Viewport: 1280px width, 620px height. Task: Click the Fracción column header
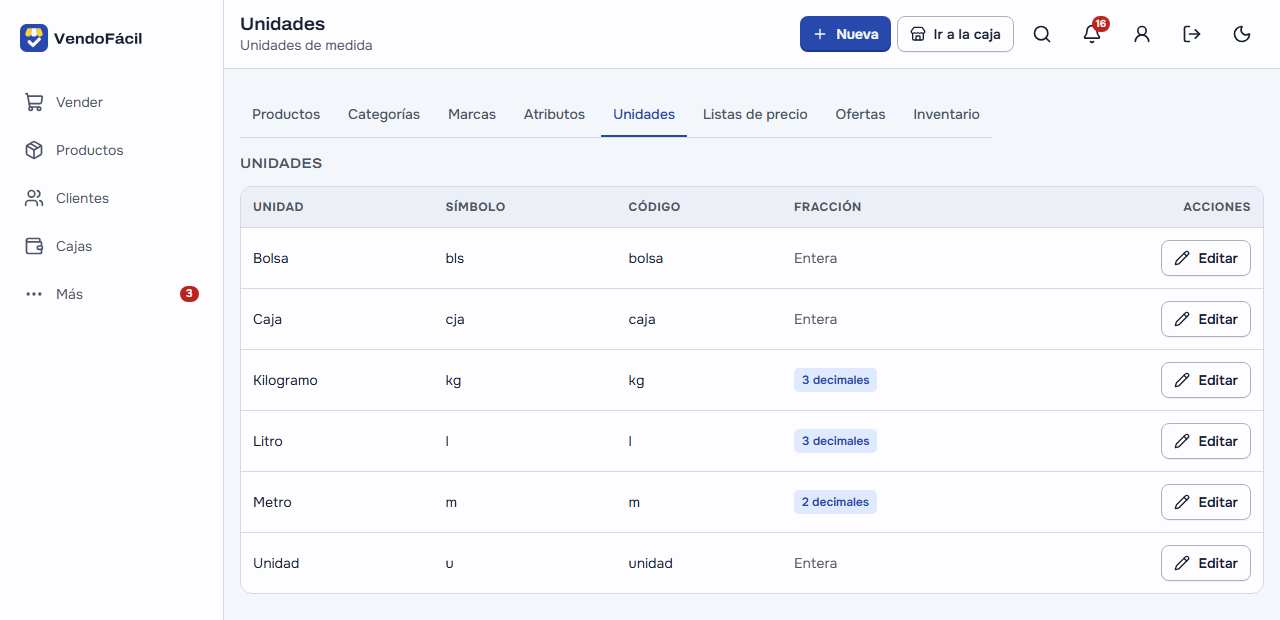(x=827, y=207)
